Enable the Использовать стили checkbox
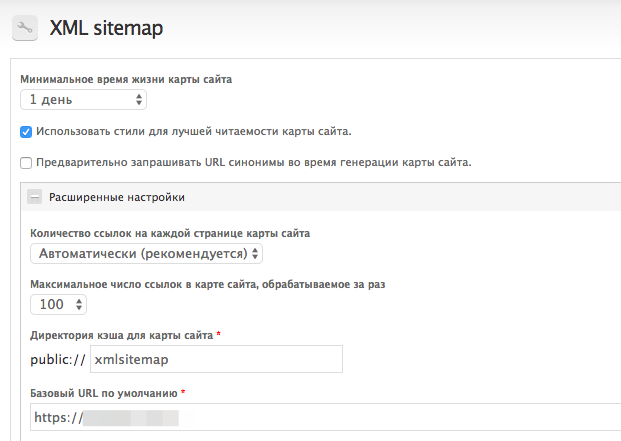621x441 pixels. click(26, 132)
